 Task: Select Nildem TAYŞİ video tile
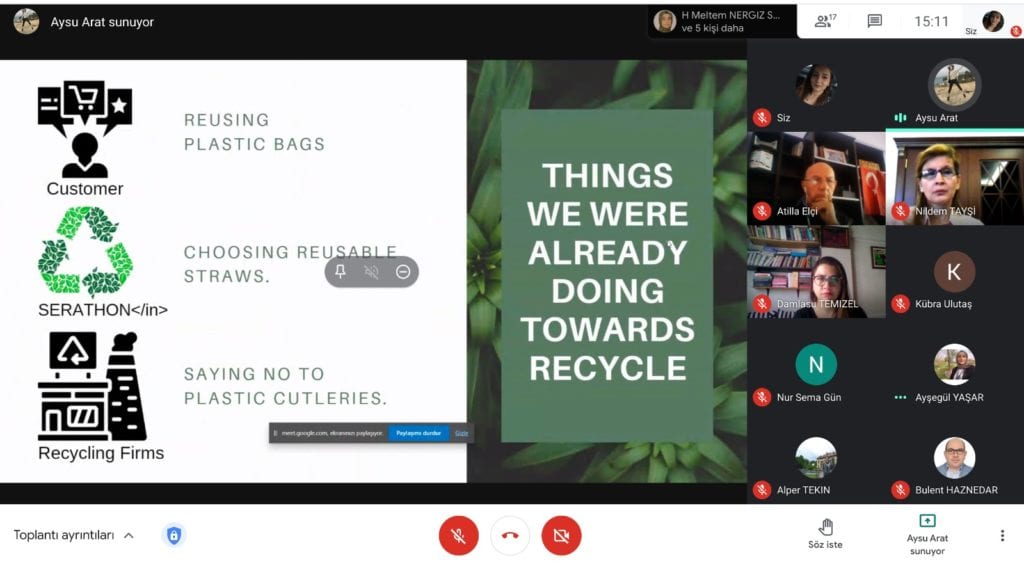click(x=955, y=178)
